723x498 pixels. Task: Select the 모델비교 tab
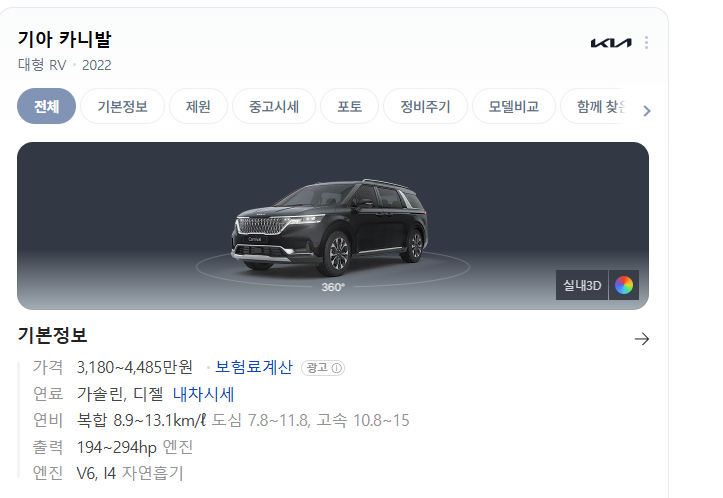(514, 106)
